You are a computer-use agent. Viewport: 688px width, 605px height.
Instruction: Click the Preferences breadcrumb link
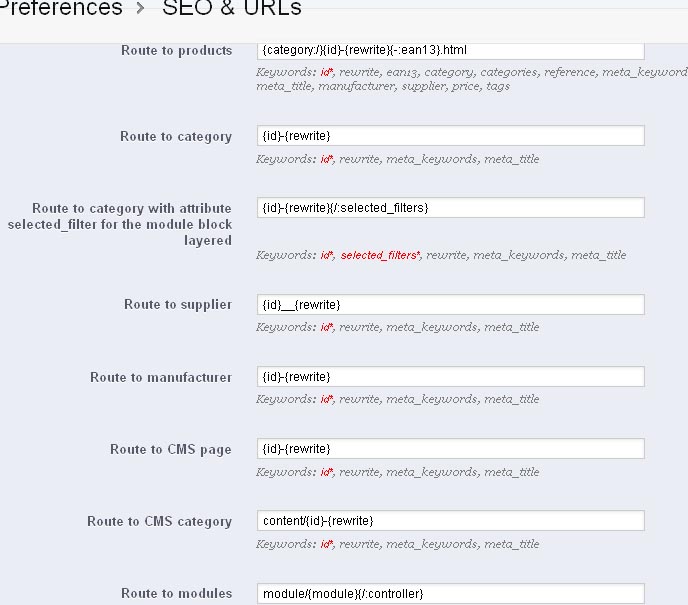60,9
